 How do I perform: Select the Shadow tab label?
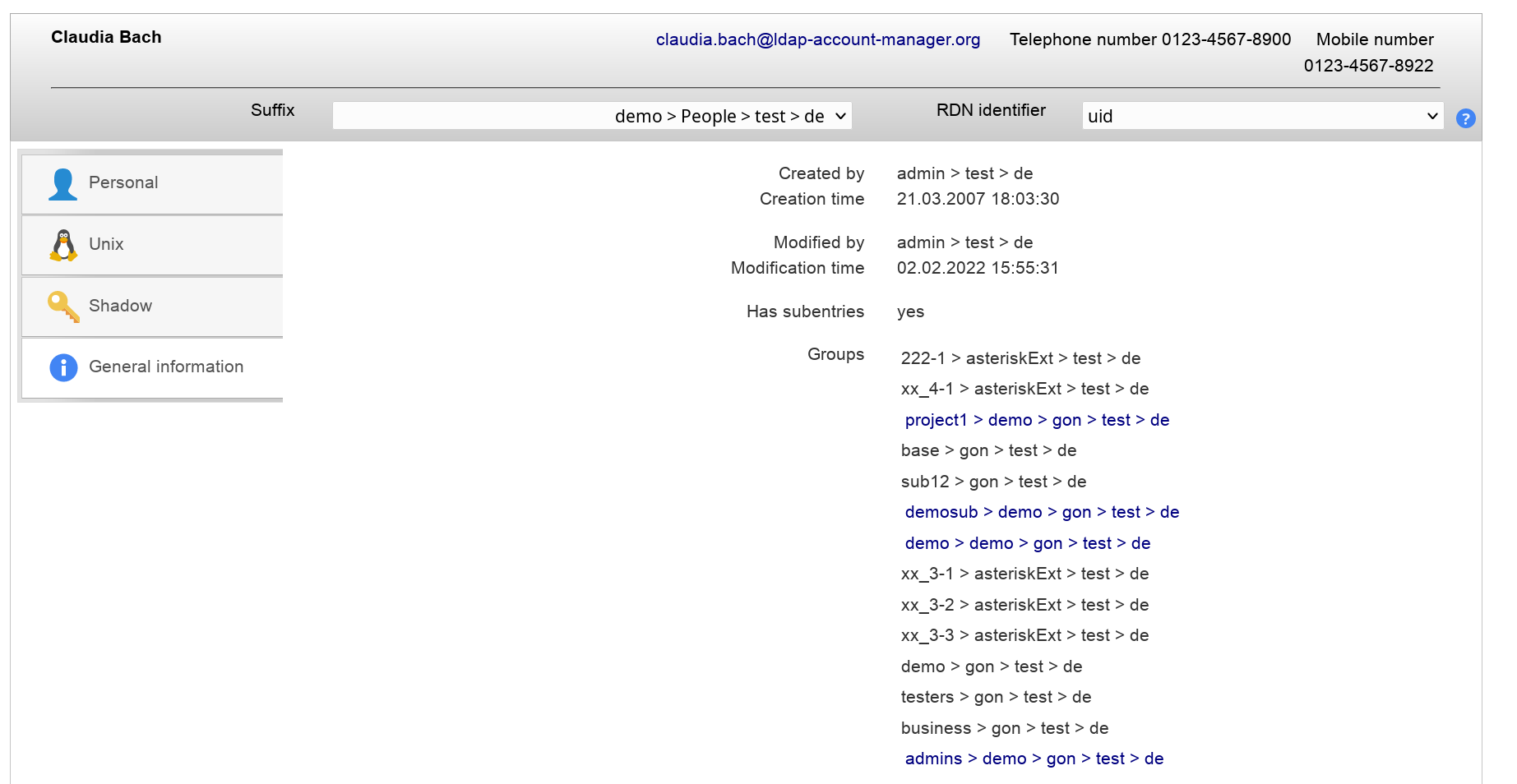pyautogui.click(x=120, y=307)
